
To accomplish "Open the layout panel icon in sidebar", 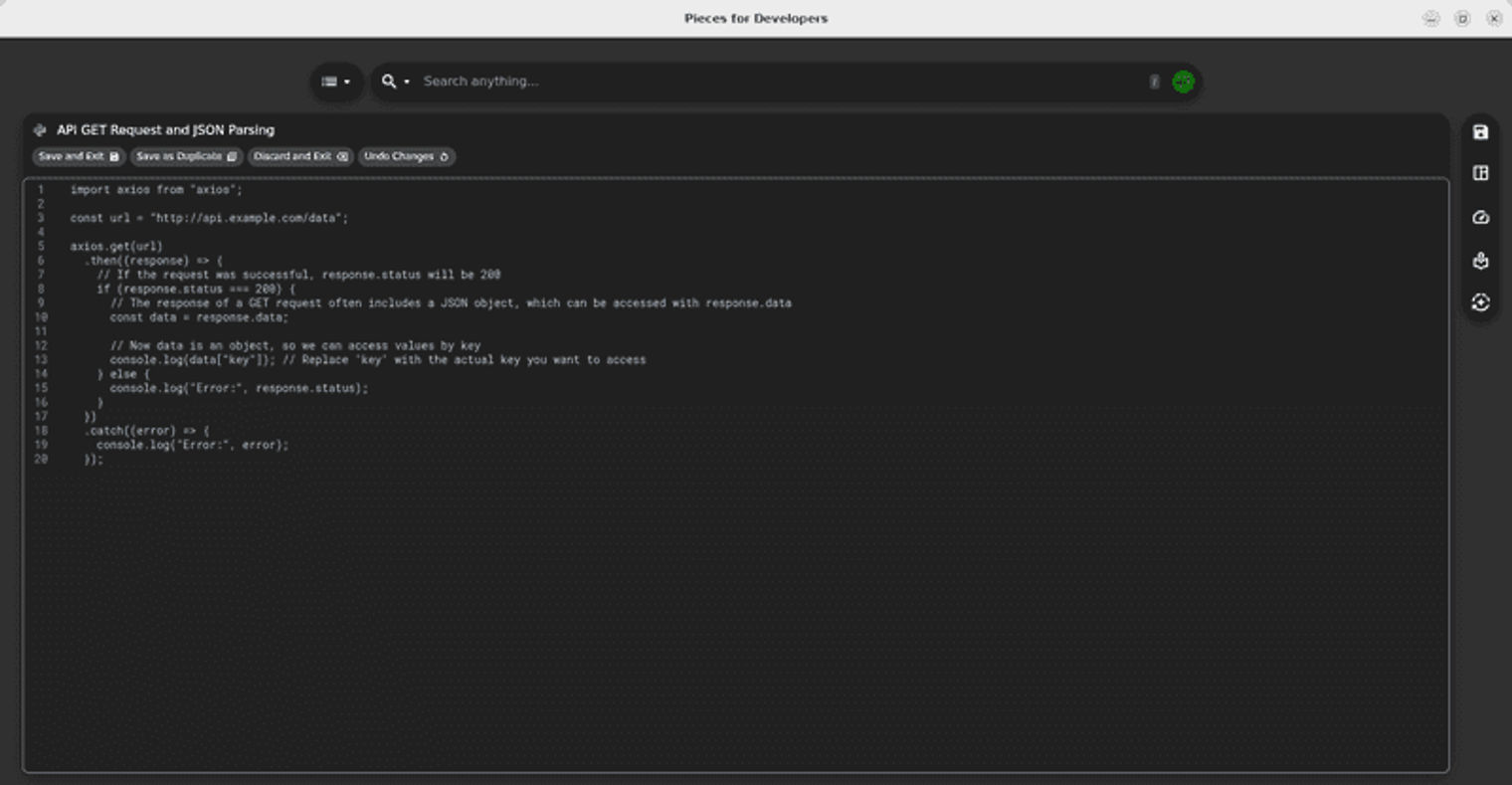I will [x=1480, y=173].
